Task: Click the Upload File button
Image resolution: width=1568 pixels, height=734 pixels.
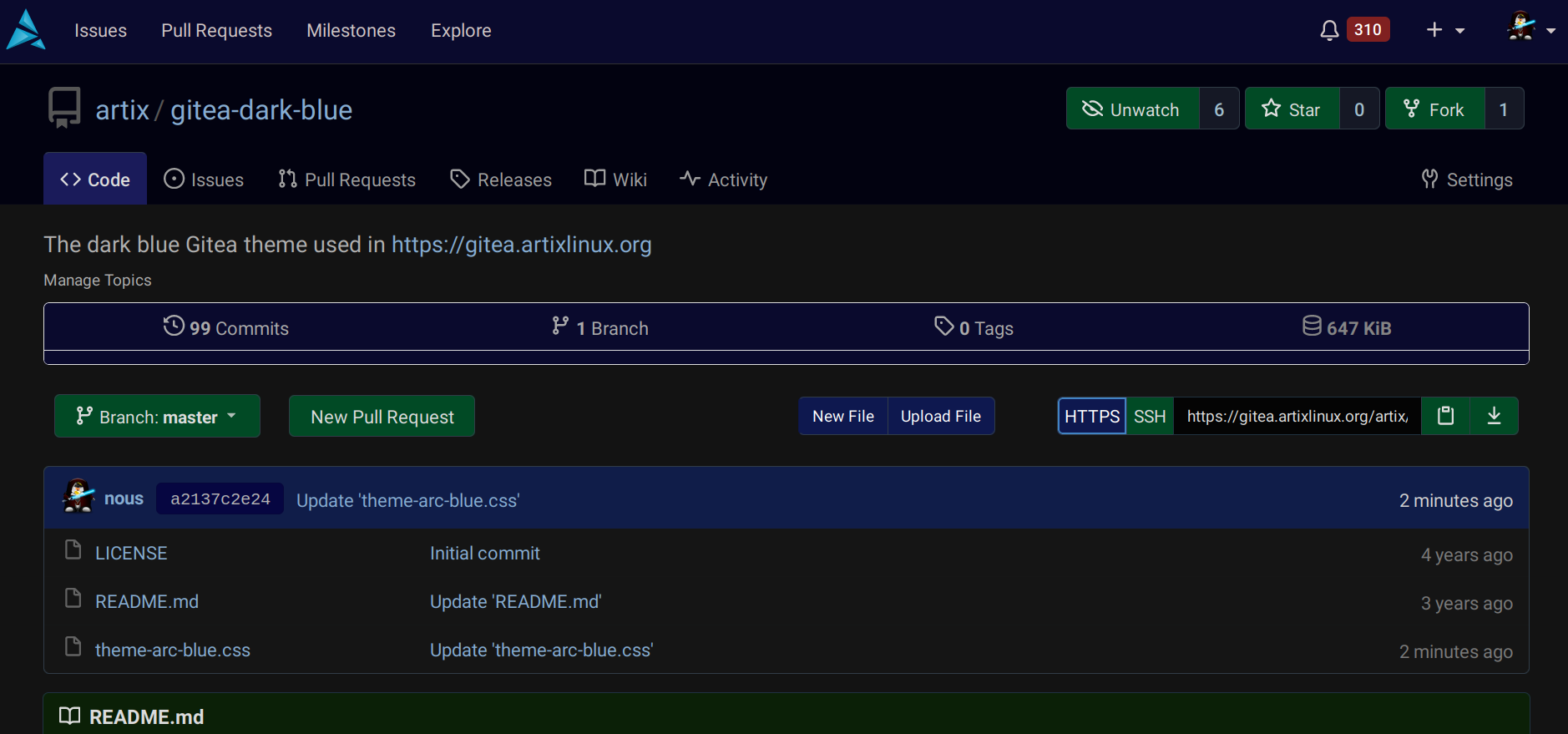Action: pos(941,416)
